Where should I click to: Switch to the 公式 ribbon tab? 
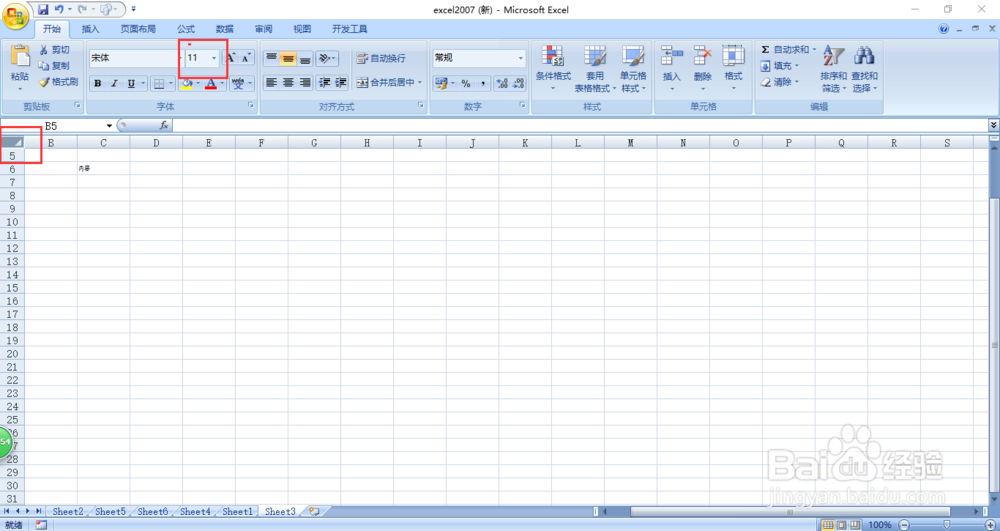[x=186, y=29]
